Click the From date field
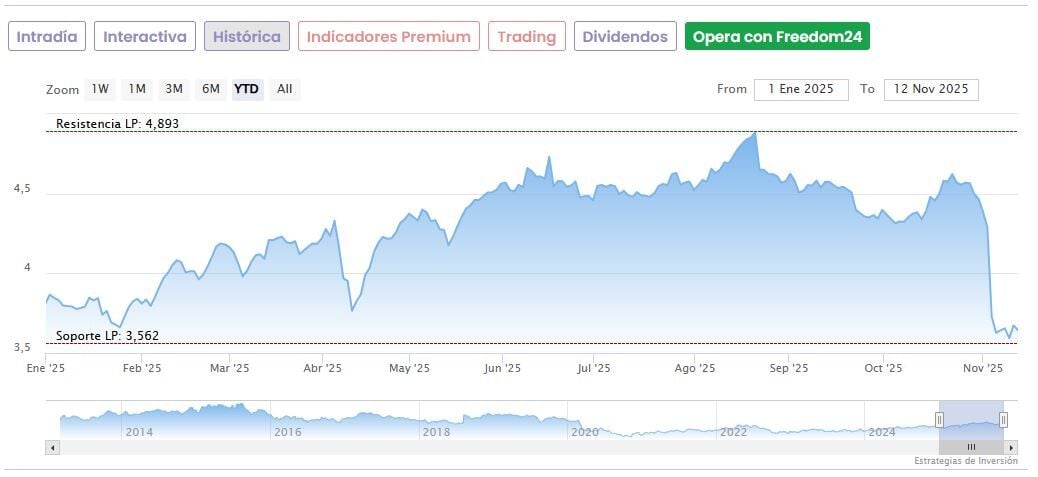Viewport: 1038px width, 477px height. pos(800,89)
